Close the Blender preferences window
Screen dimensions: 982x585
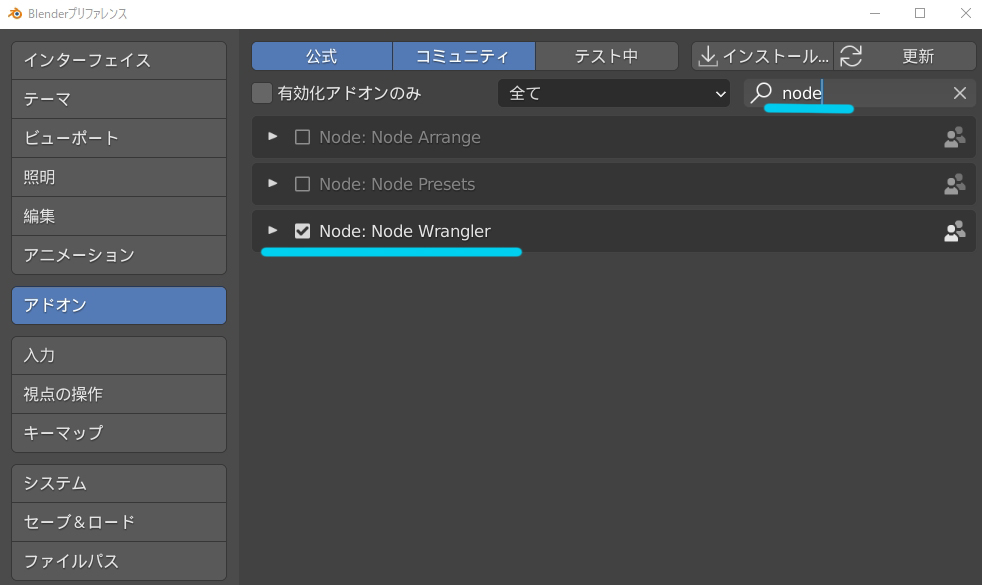(966, 13)
